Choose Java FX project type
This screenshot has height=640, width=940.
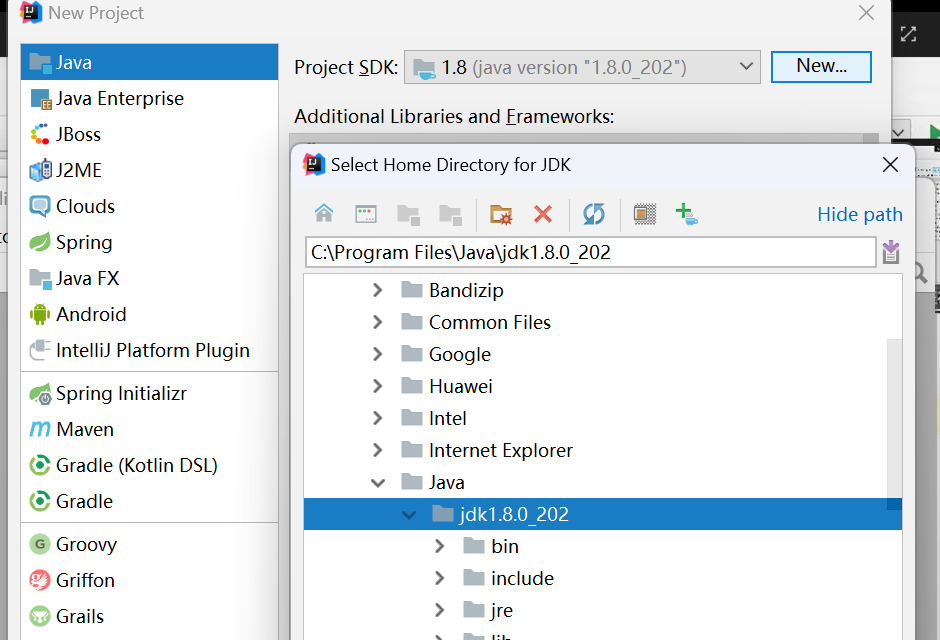coord(149,278)
